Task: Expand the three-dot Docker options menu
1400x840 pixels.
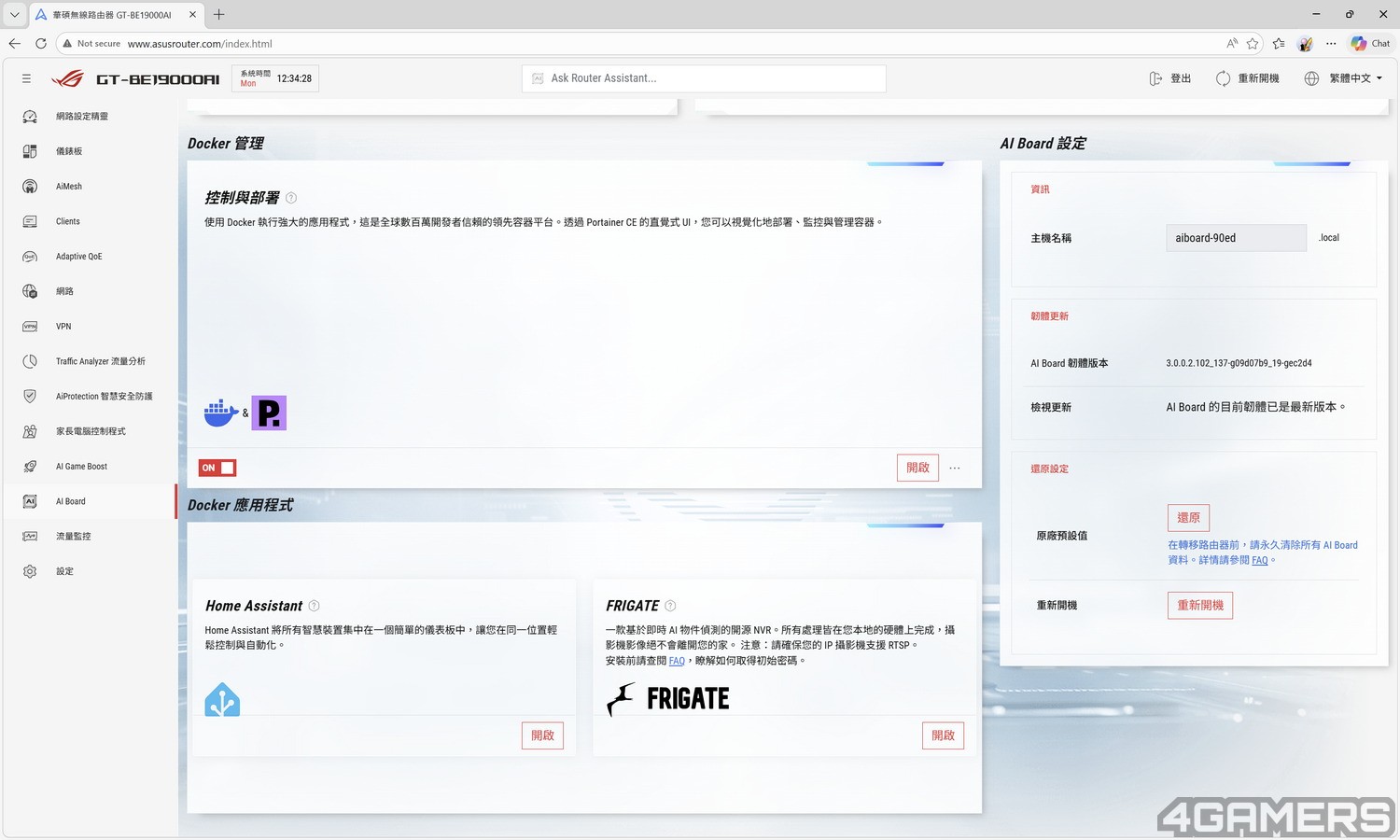Action: click(x=955, y=469)
